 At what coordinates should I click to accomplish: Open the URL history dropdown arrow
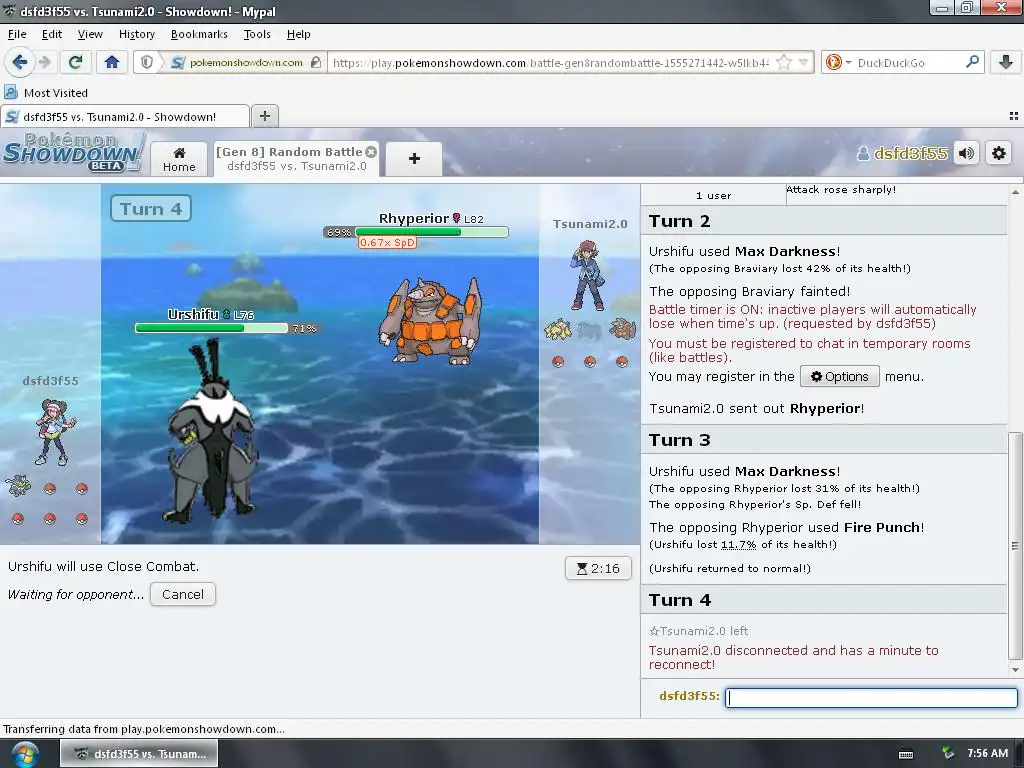click(804, 62)
